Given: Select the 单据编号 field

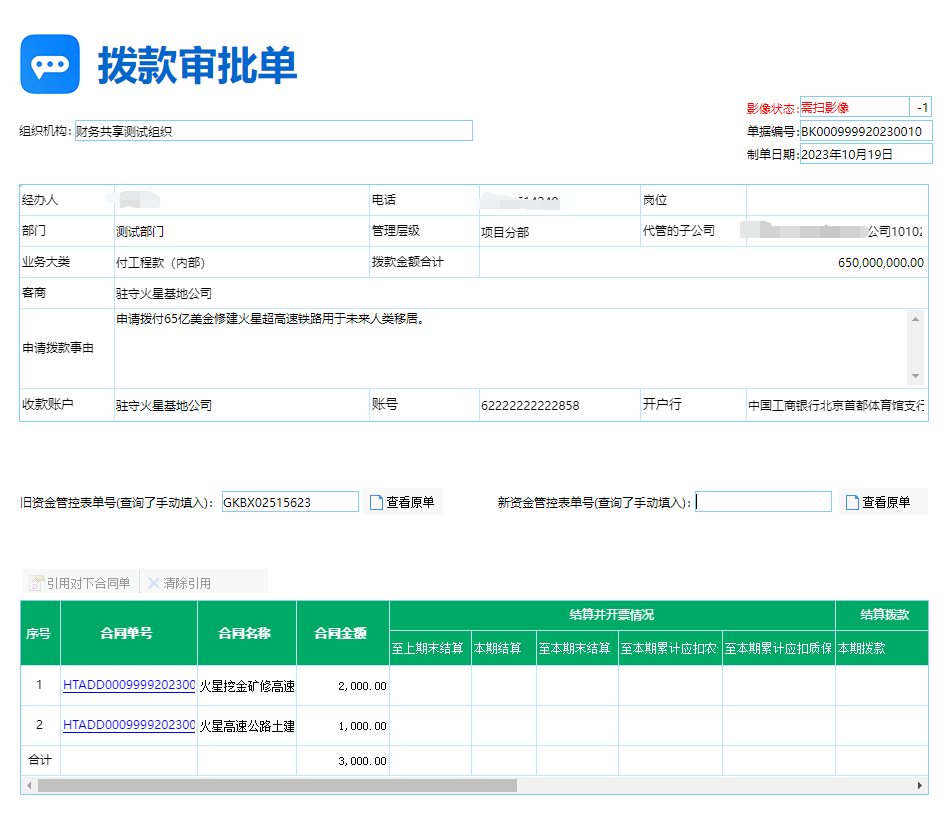Looking at the screenshot, I should point(865,131).
